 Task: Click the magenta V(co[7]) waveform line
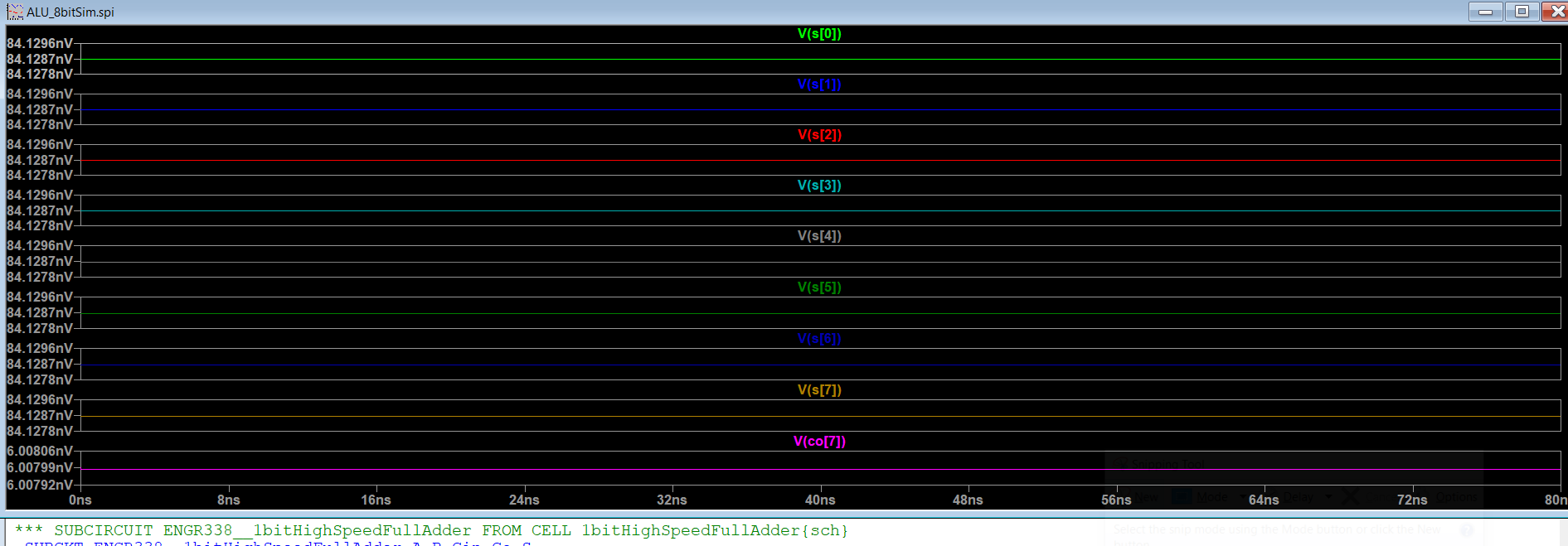[x=580, y=470]
